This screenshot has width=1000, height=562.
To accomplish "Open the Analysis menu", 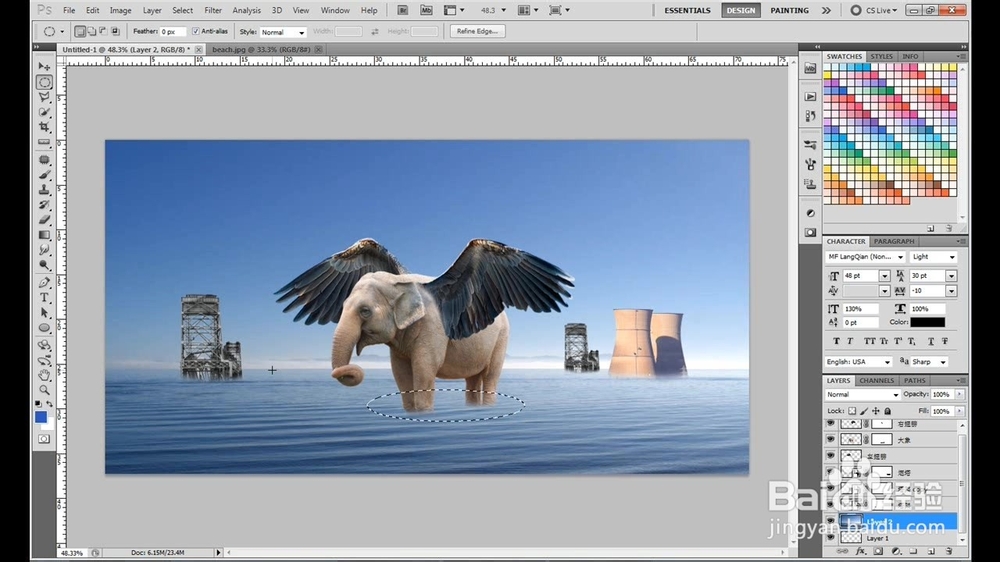I will [x=247, y=10].
